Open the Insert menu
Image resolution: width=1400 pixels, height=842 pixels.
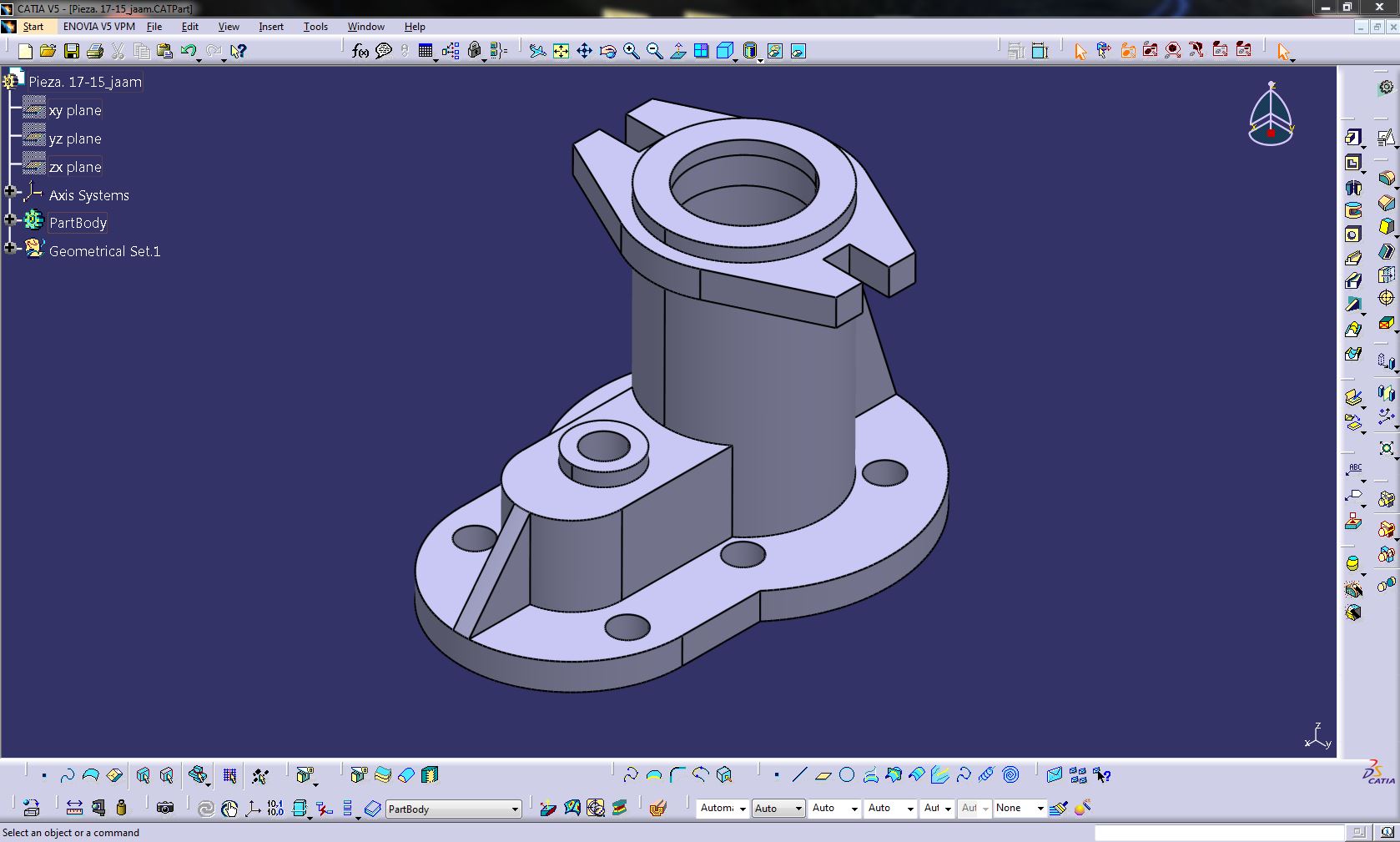point(271,27)
